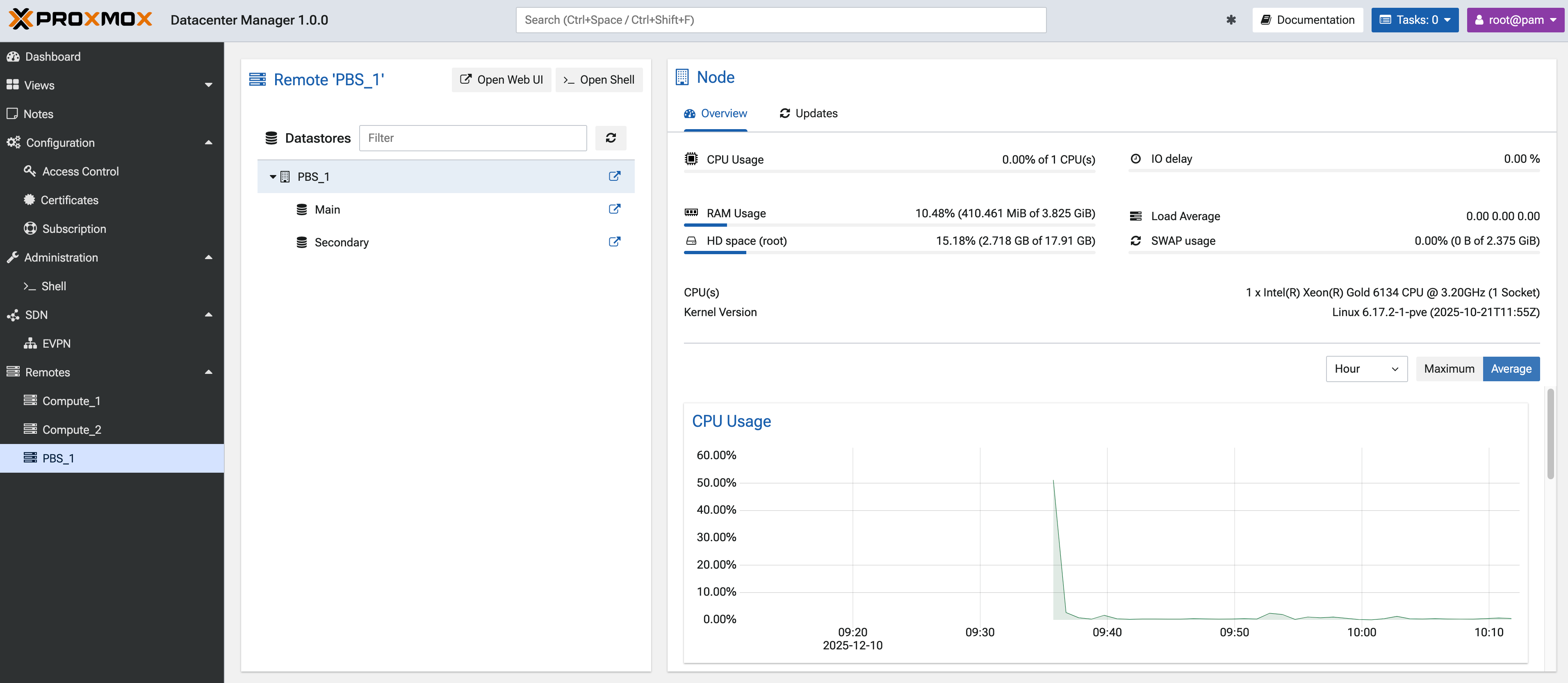Click the Node panel vertical scrollbar
Viewport: 1568px width, 683px height.
pyautogui.click(x=1550, y=433)
